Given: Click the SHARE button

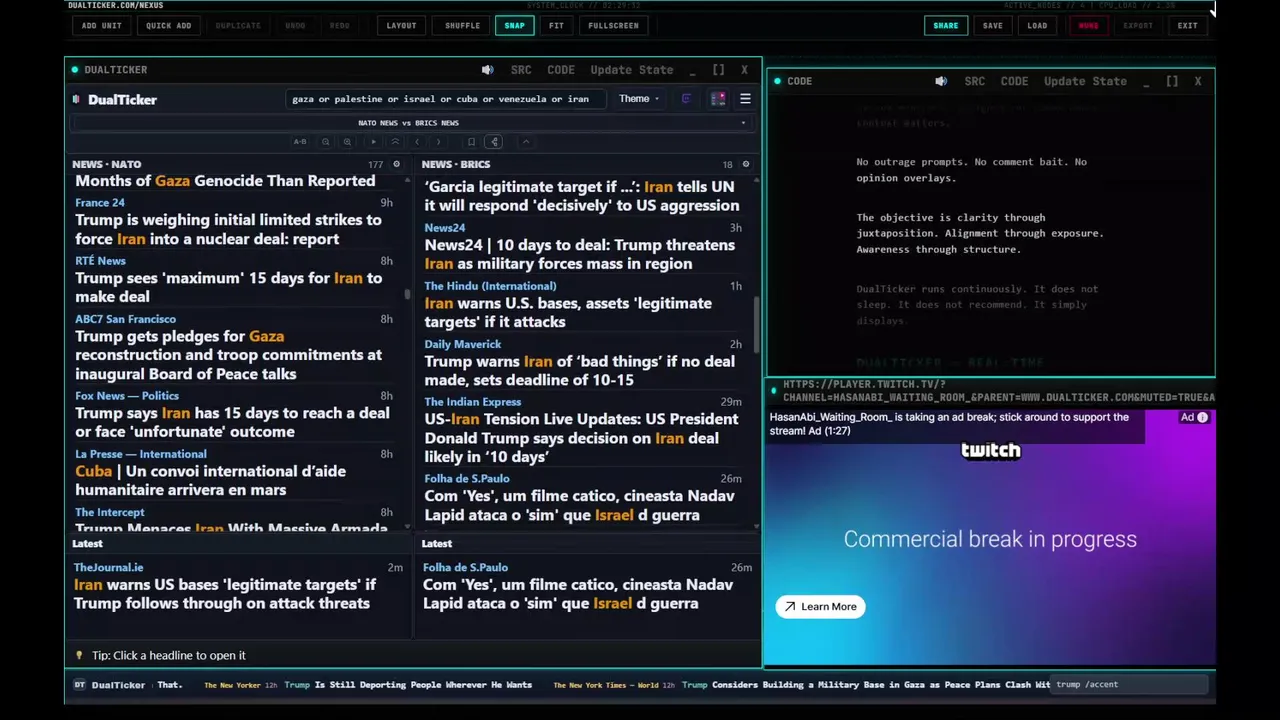Looking at the screenshot, I should [x=945, y=25].
